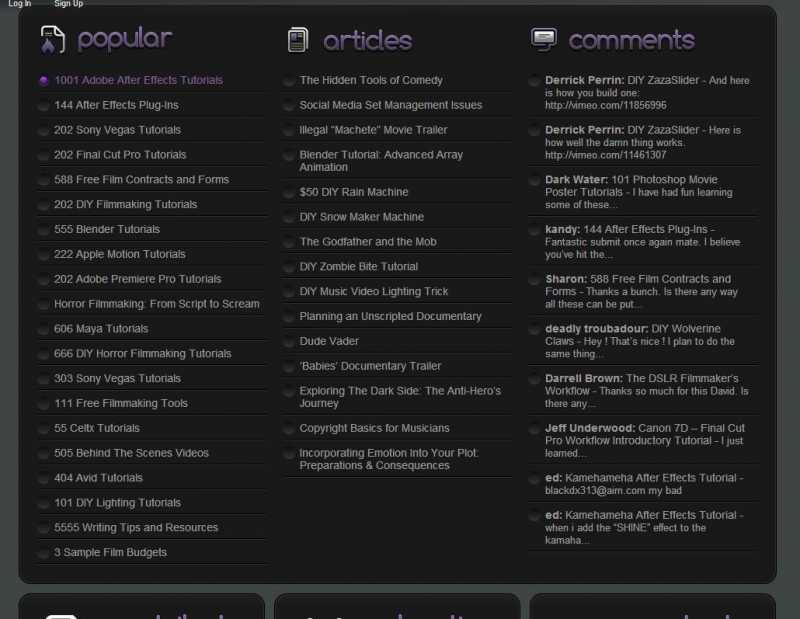This screenshot has height=619, width=800.
Task: Open 101 DIY Lighting Tutorials
Action: [117, 503]
